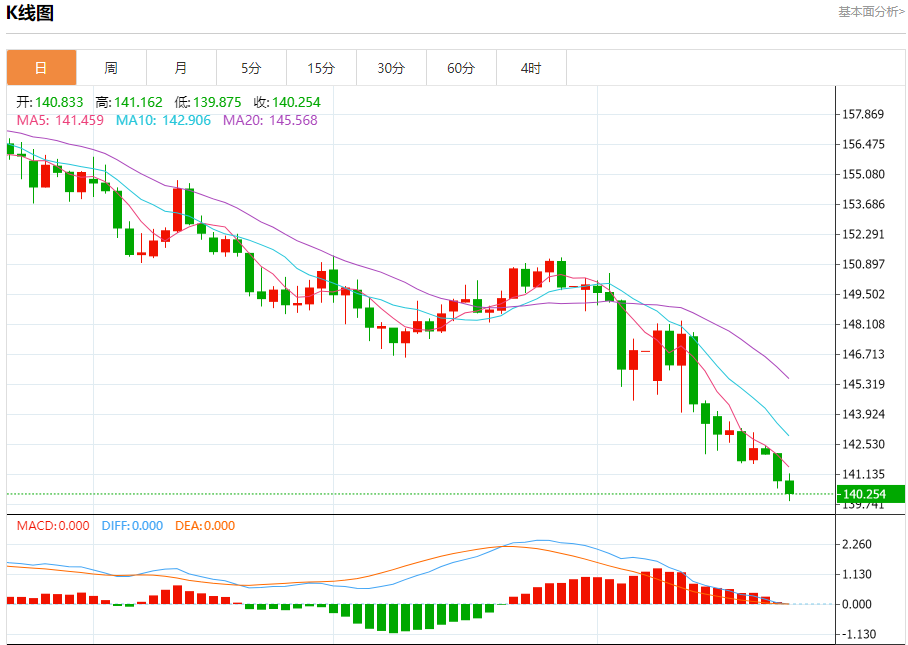
Task: Switch to the 月 monthly tab
Action: point(181,68)
